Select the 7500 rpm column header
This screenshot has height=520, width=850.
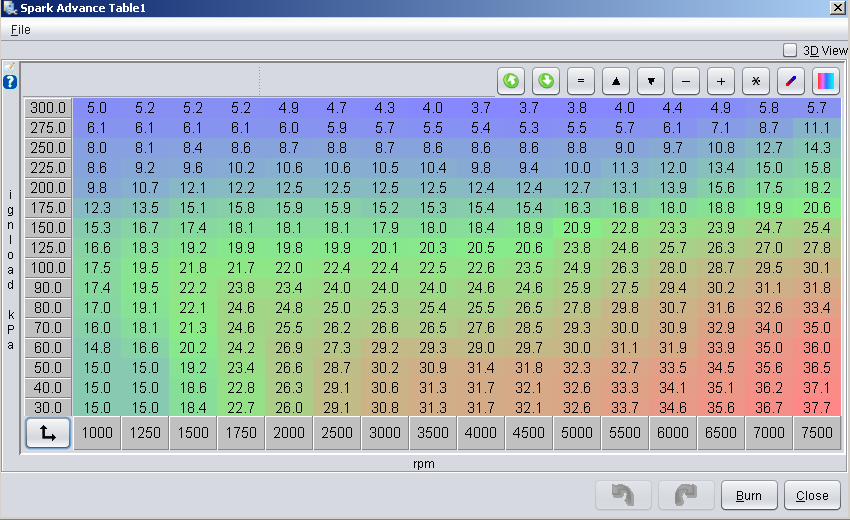pos(817,434)
